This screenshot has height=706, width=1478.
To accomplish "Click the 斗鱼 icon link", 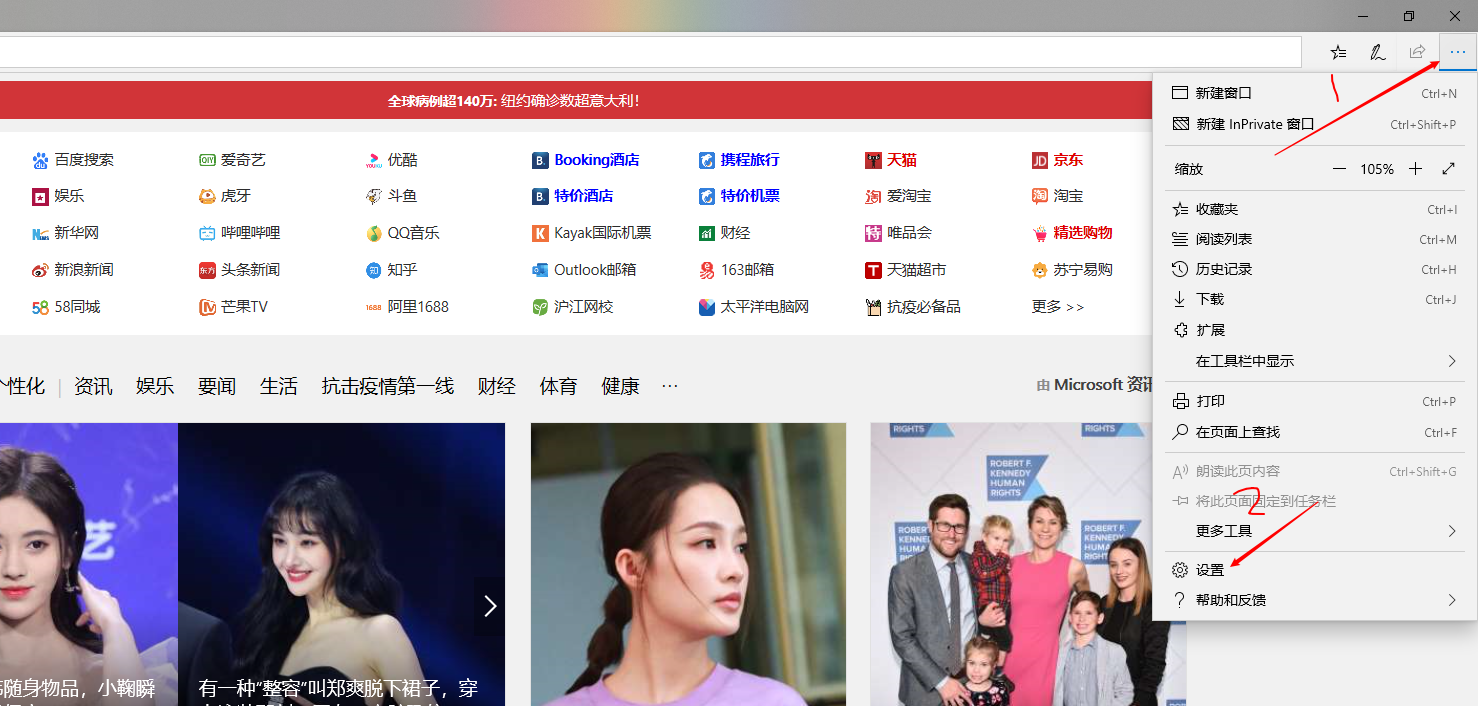I will click(374, 196).
